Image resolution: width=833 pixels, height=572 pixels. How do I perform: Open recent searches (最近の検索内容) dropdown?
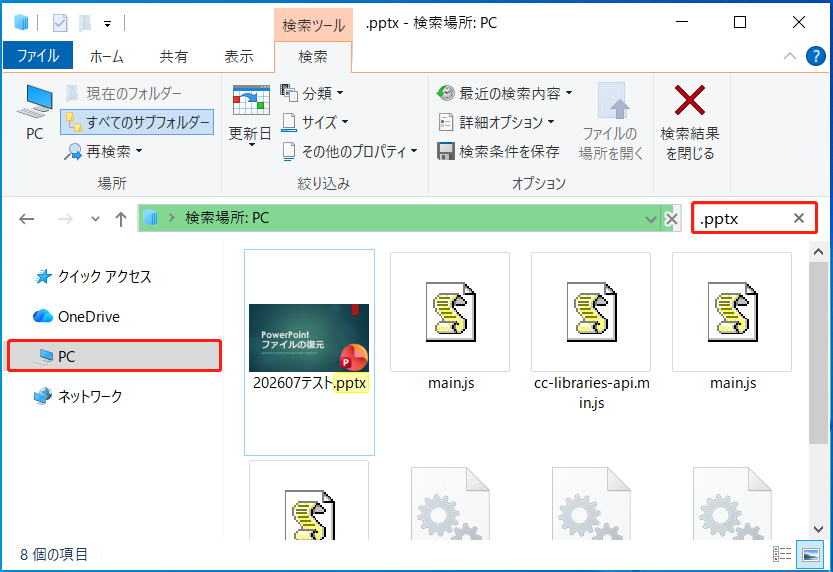pos(504,93)
